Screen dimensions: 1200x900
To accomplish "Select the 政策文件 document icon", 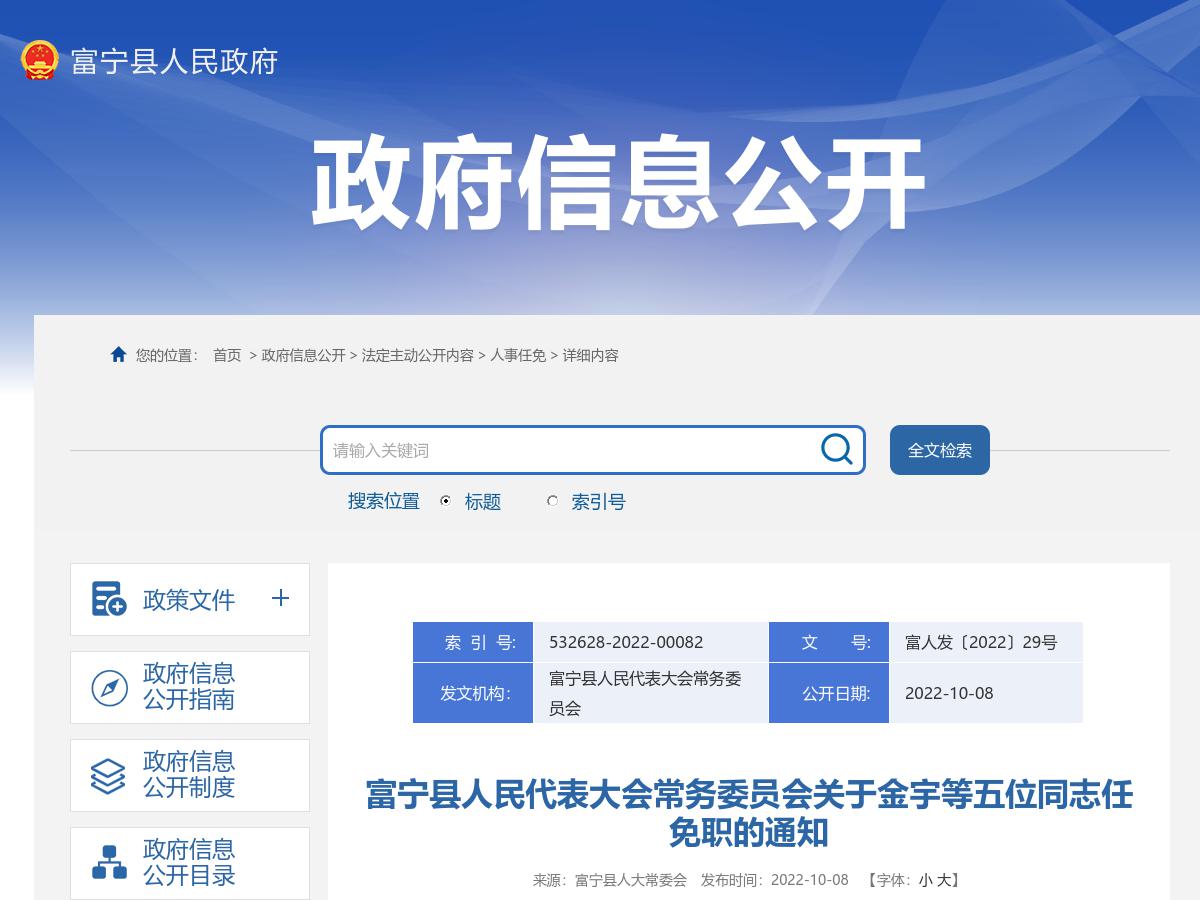I will click(108, 598).
